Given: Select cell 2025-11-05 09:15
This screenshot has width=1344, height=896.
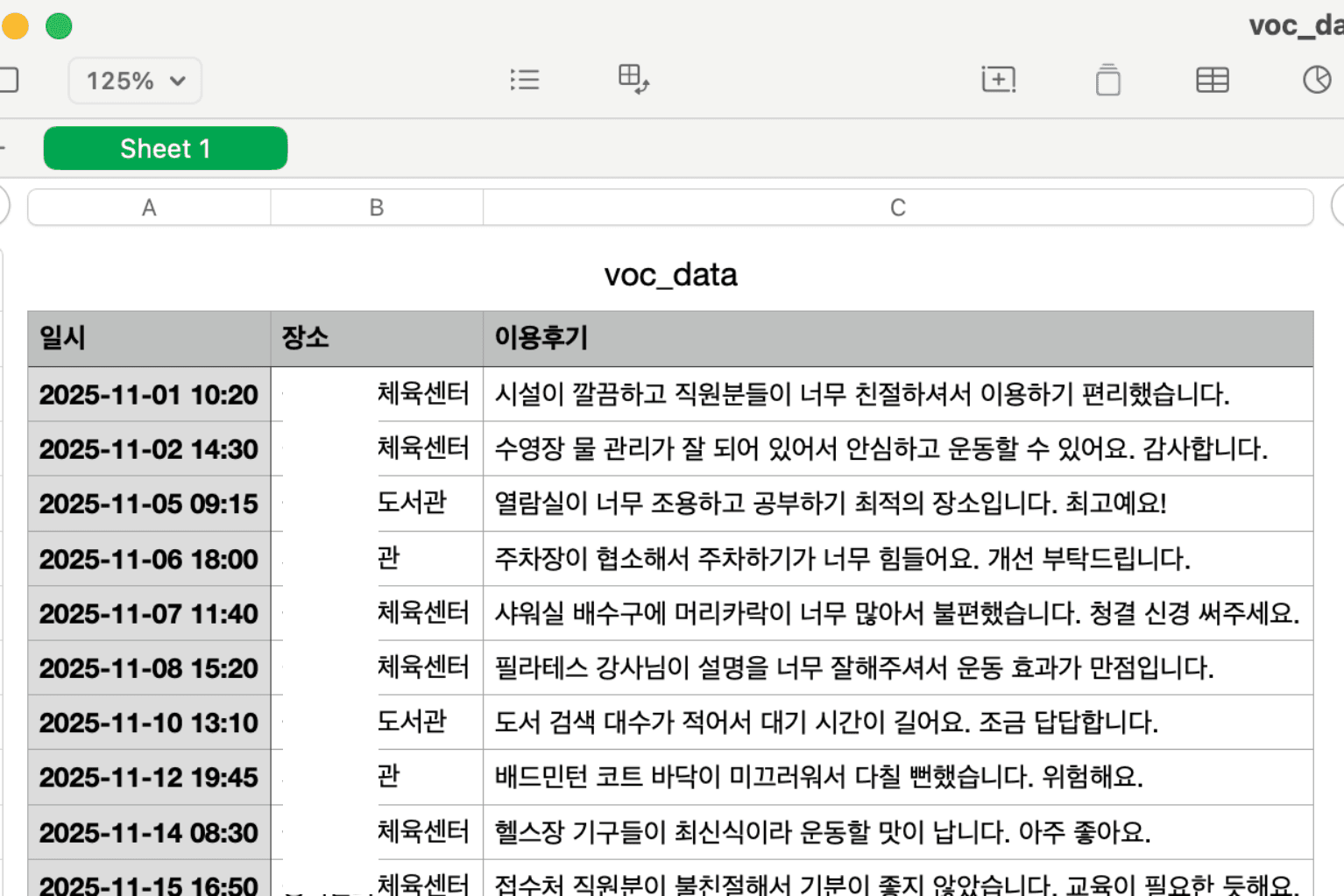Looking at the screenshot, I should tap(149, 504).
